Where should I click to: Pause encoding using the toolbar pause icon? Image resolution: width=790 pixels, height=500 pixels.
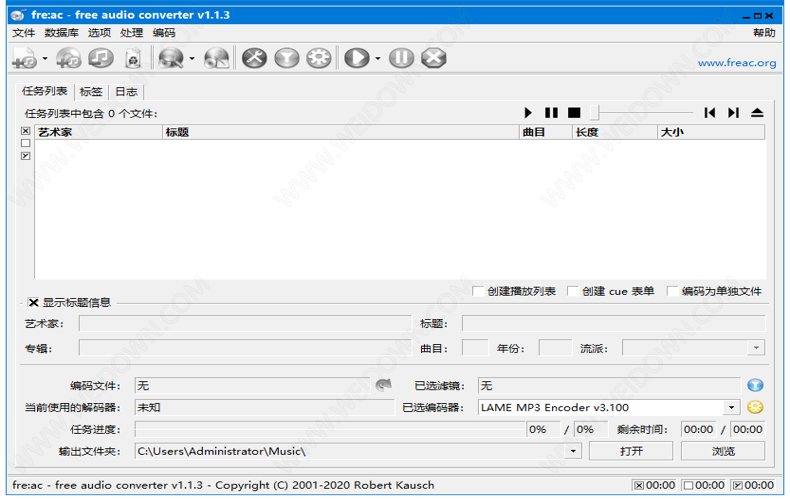click(401, 59)
